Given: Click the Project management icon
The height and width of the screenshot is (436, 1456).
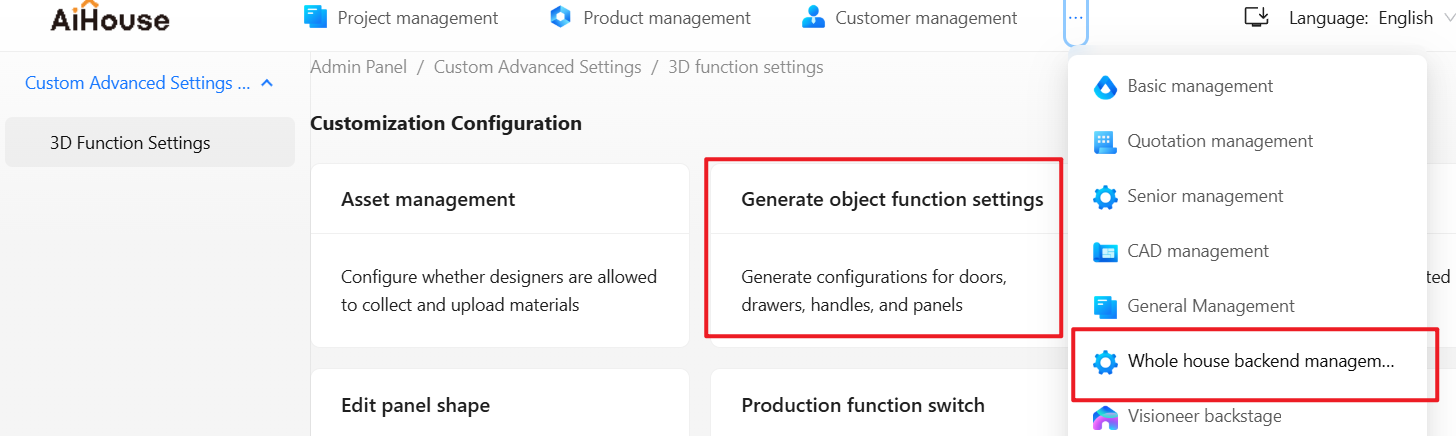Looking at the screenshot, I should 316,17.
